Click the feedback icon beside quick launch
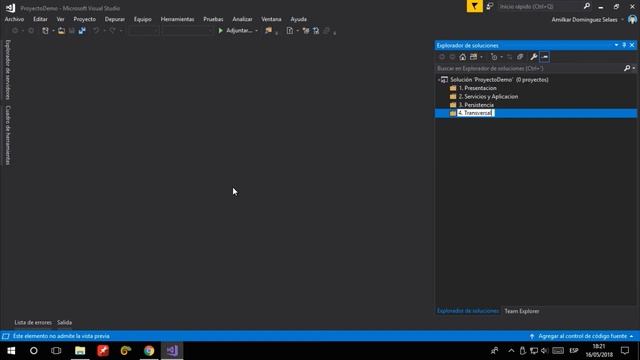 (x=489, y=6)
